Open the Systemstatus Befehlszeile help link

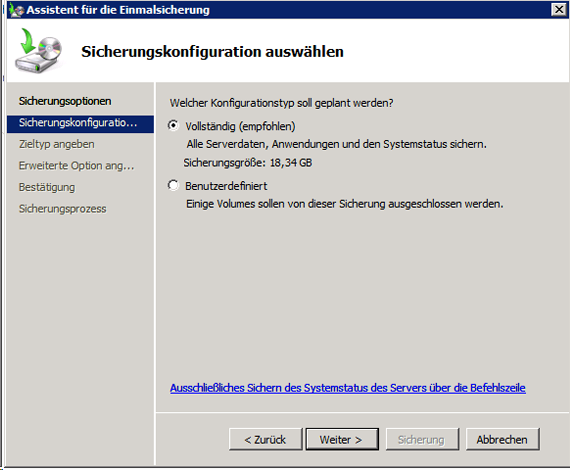pos(348,388)
